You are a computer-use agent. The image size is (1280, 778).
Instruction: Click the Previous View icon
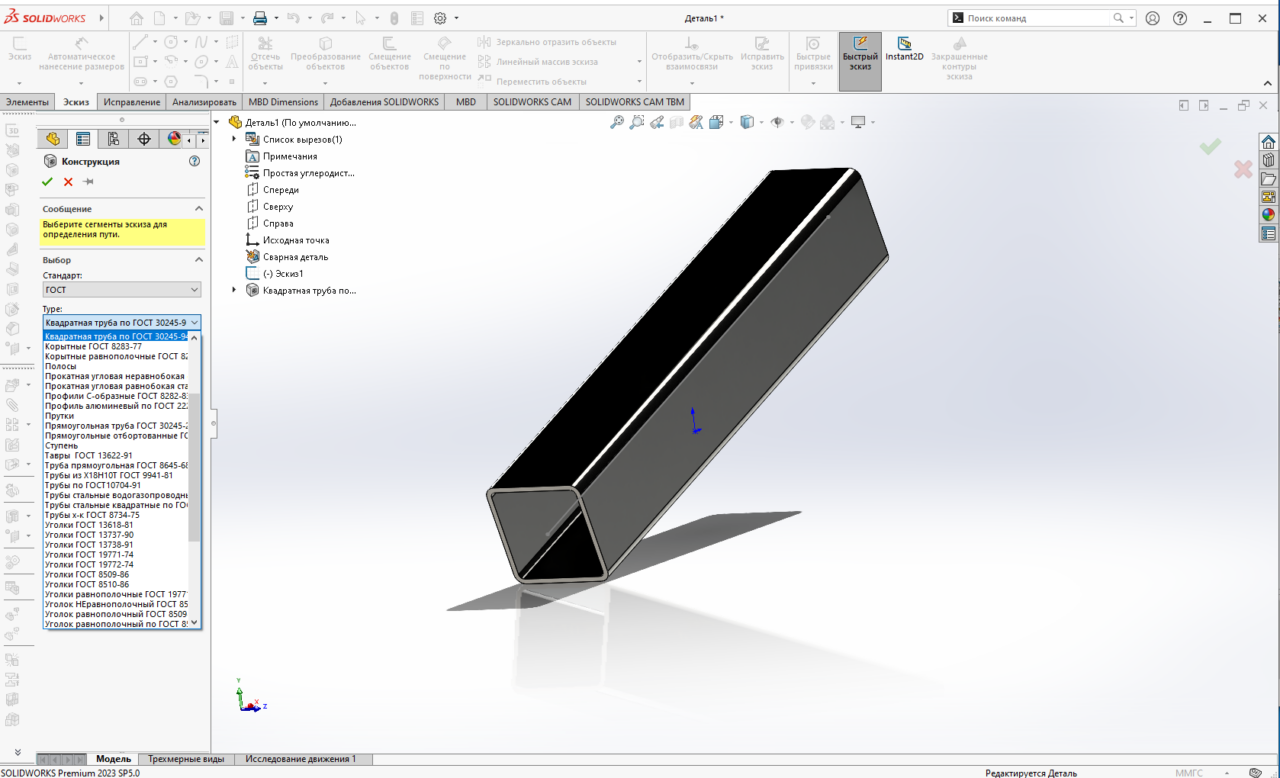coord(657,122)
